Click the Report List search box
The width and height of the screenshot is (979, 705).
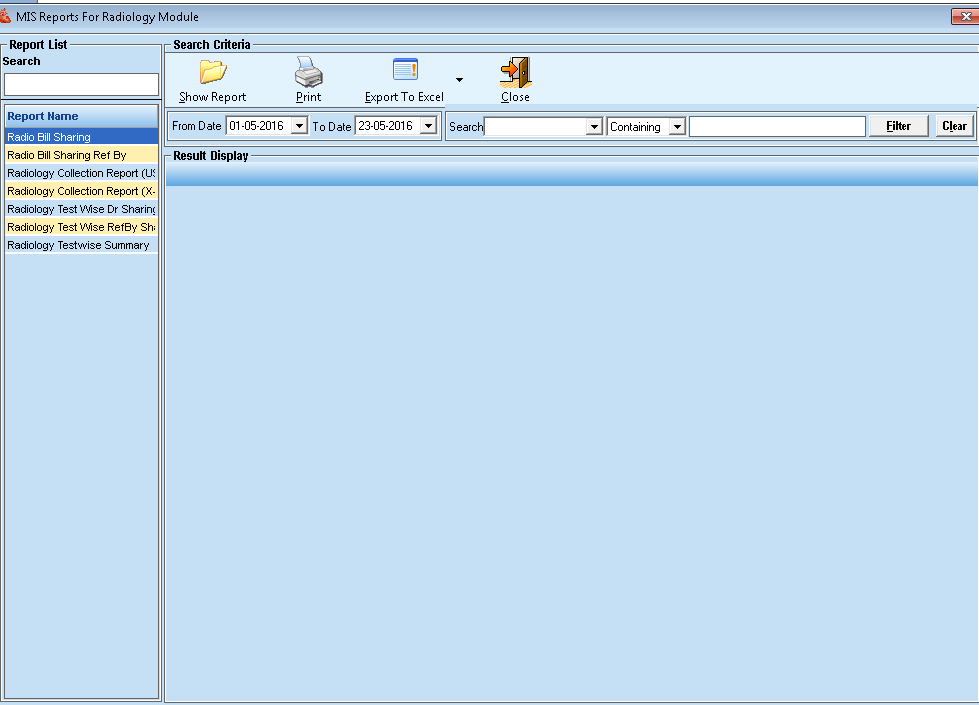click(x=81, y=85)
